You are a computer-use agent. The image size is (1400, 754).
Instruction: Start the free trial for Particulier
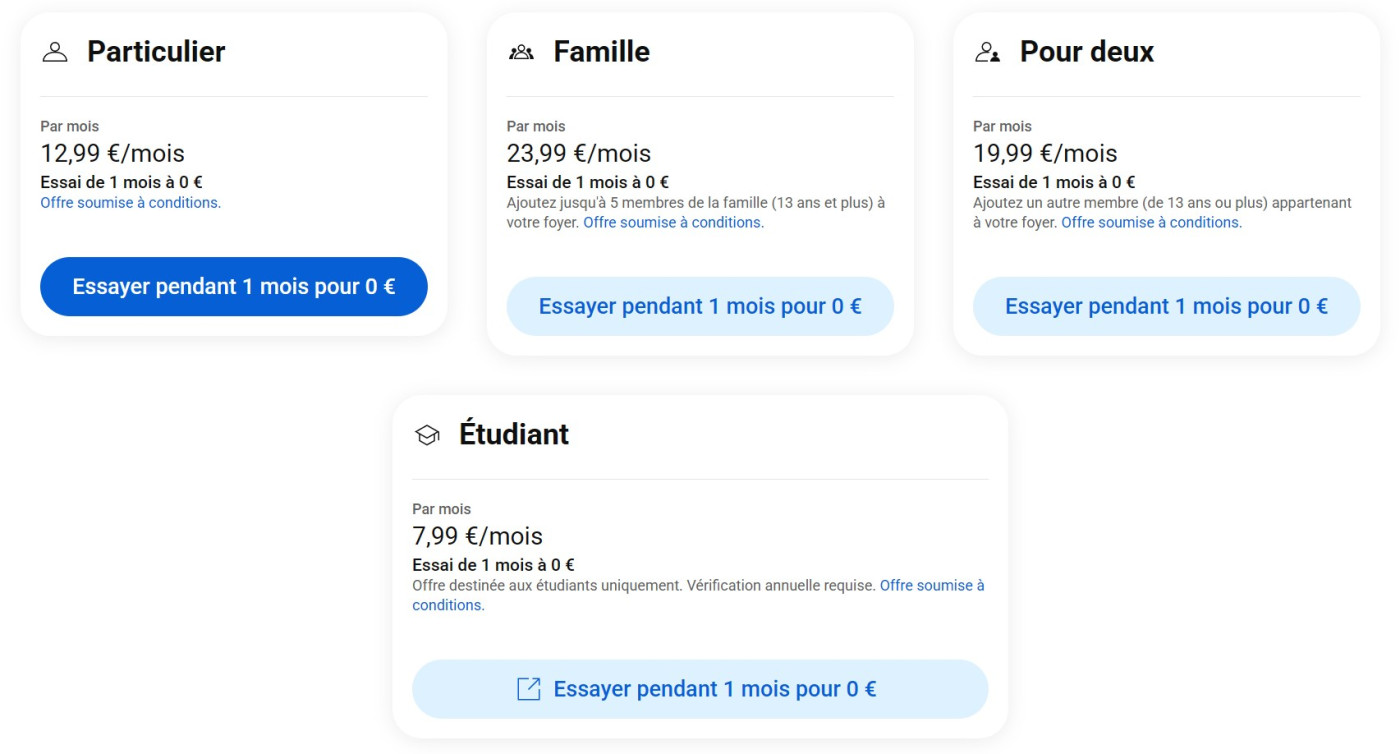(x=233, y=286)
